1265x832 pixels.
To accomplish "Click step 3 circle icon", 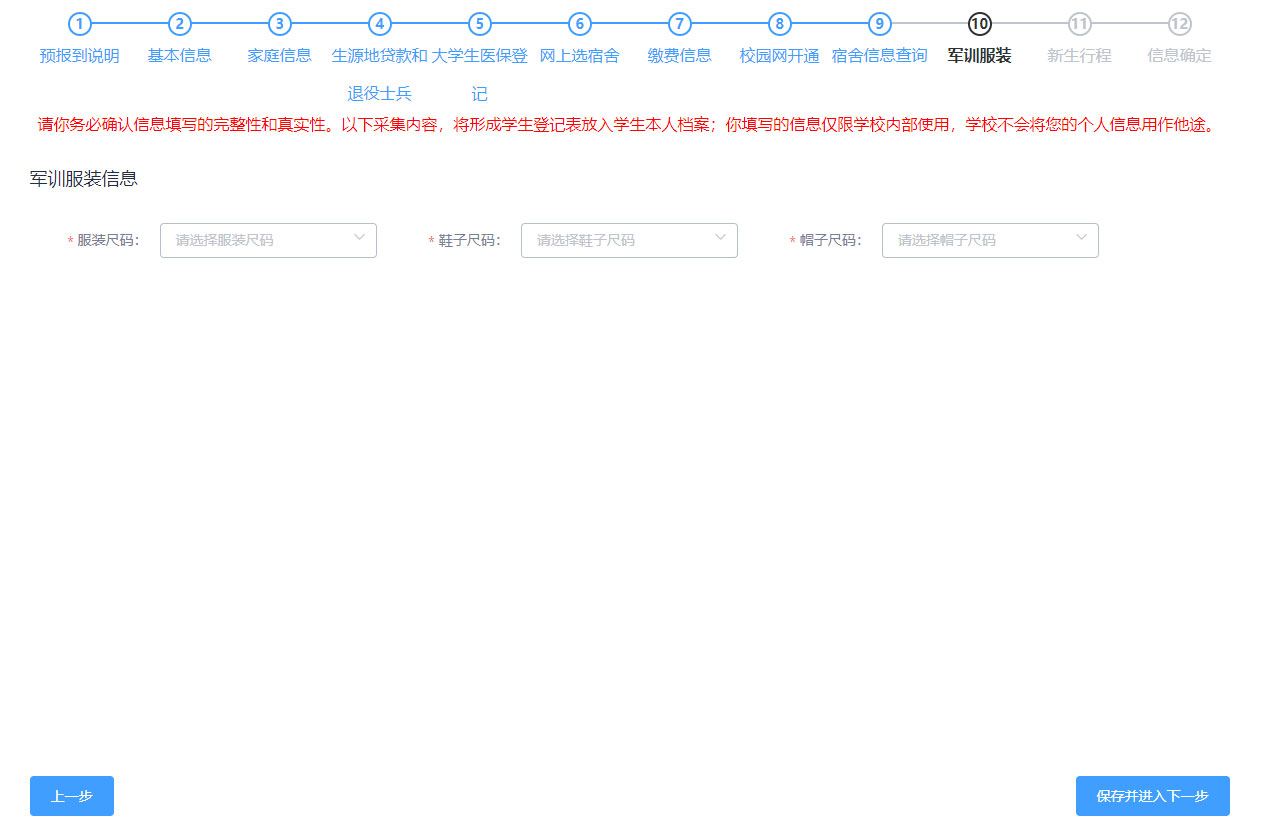I will click(x=280, y=24).
